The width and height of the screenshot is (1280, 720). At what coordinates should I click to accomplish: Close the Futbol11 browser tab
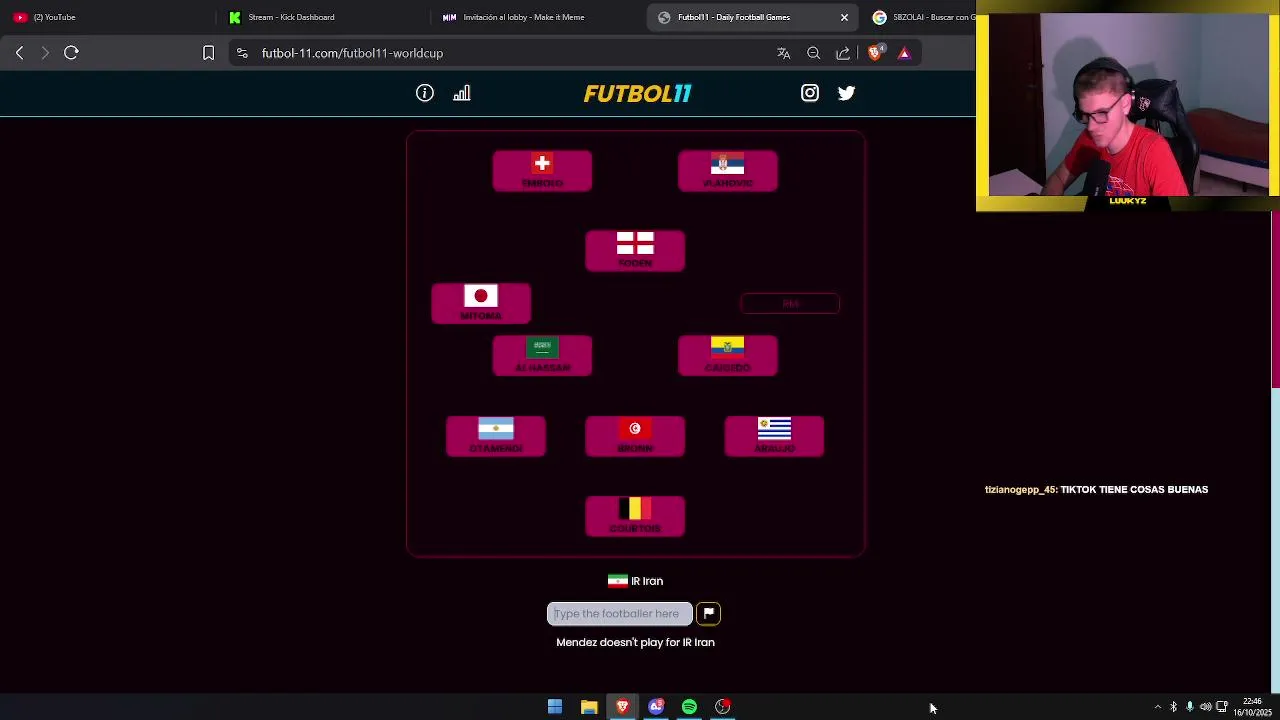tap(844, 17)
